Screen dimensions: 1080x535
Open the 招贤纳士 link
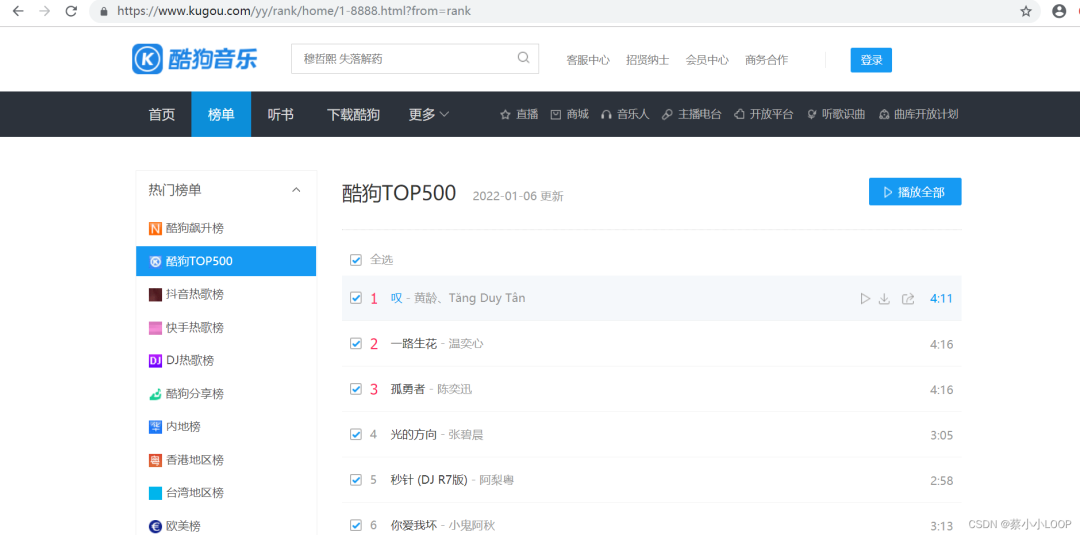point(647,60)
